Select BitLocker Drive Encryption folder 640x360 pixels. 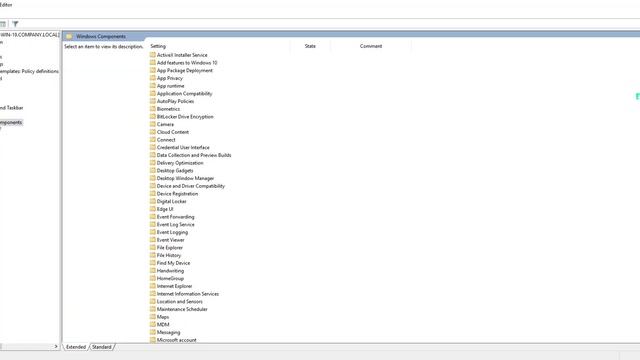click(182, 117)
